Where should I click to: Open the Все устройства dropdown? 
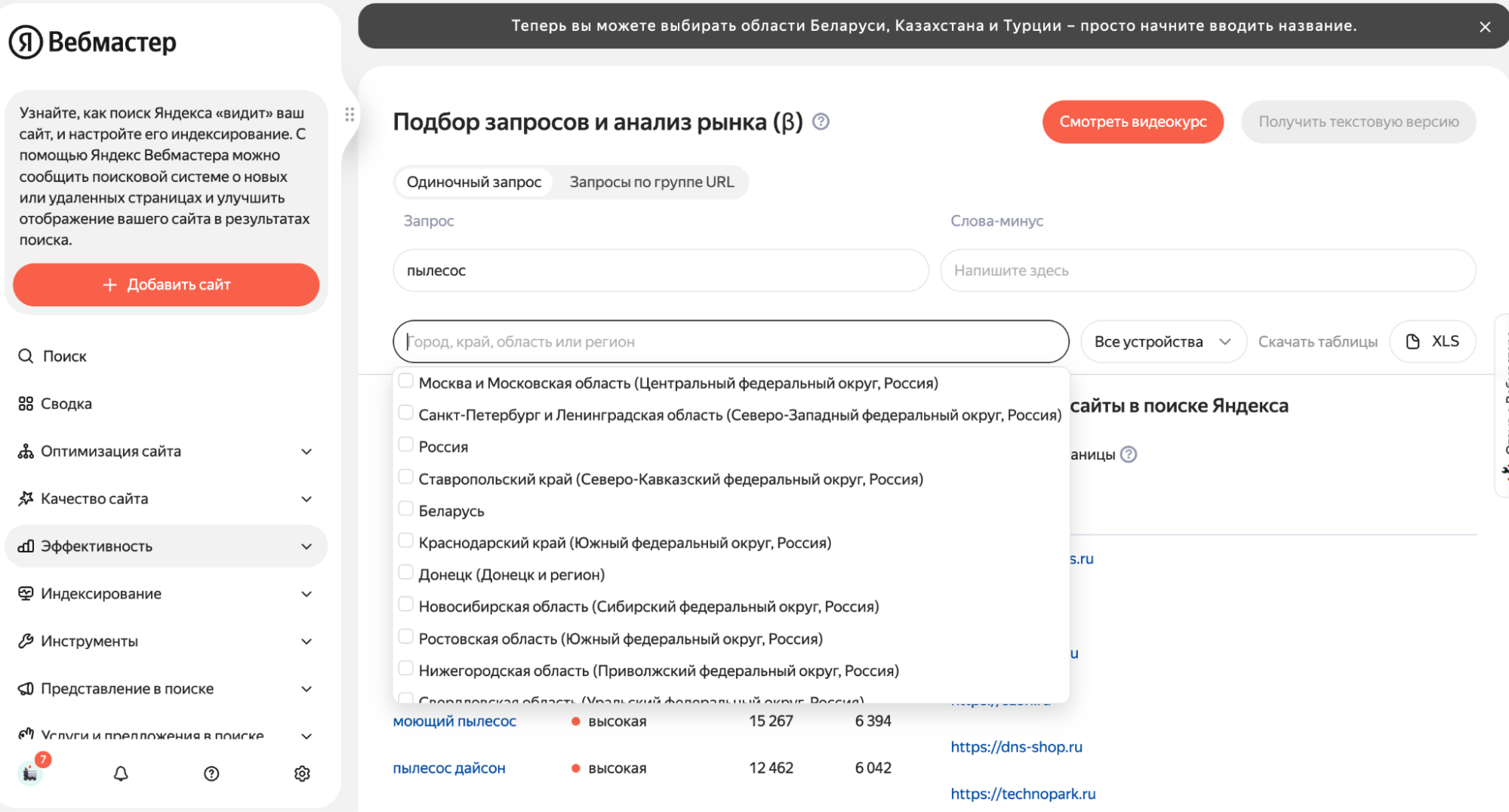1163,342
